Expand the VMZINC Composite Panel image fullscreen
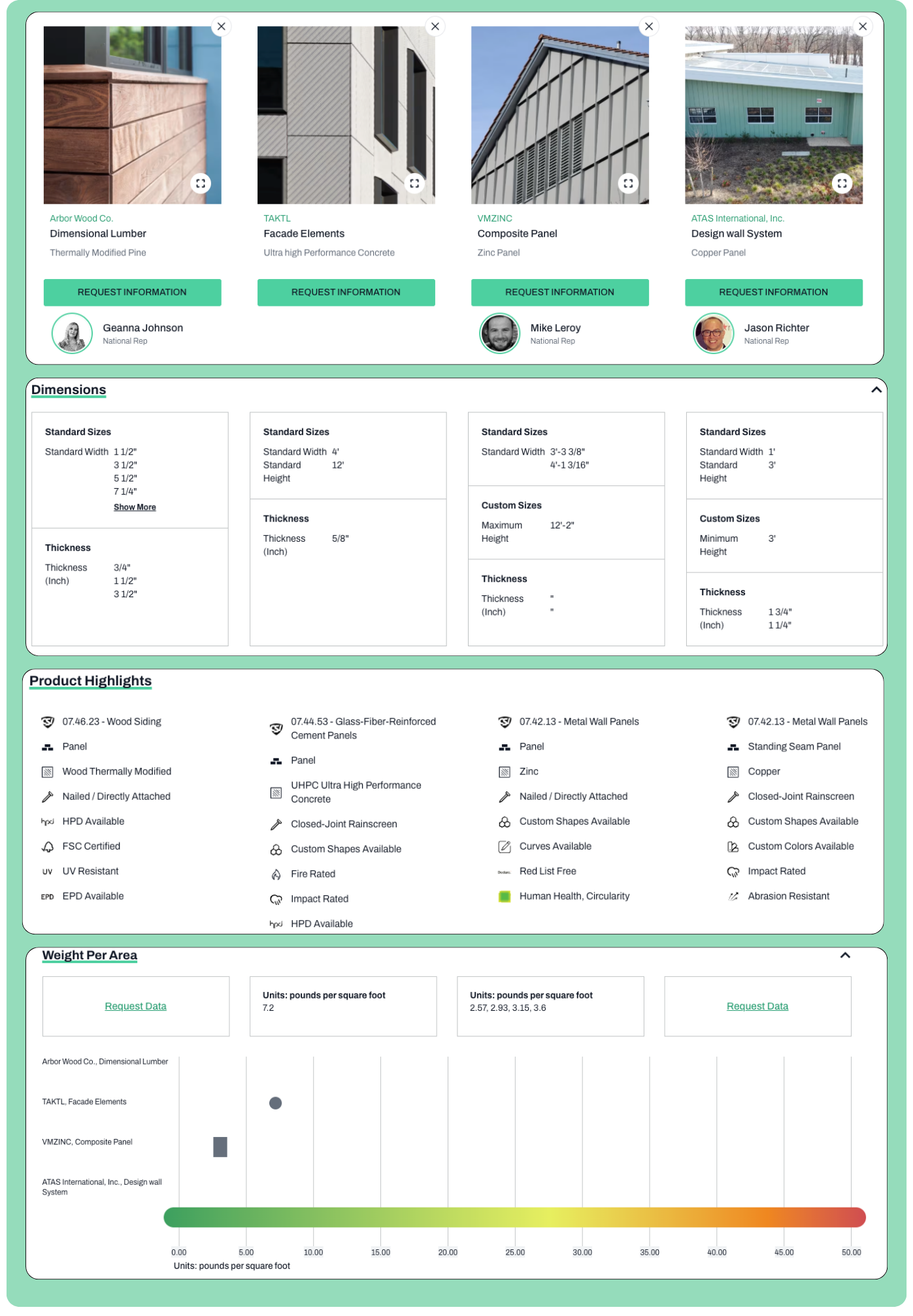The image size is (913, 1316). click(628, 184)
